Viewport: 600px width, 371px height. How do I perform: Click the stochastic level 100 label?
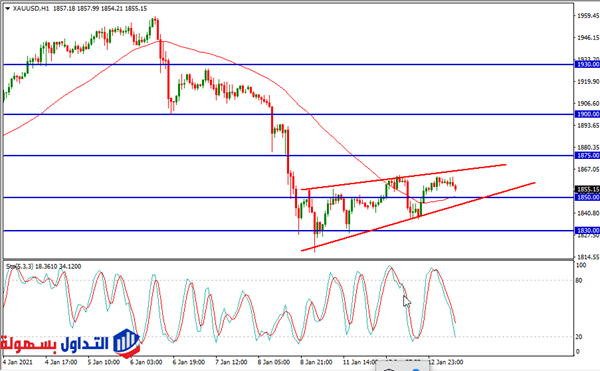580,265
